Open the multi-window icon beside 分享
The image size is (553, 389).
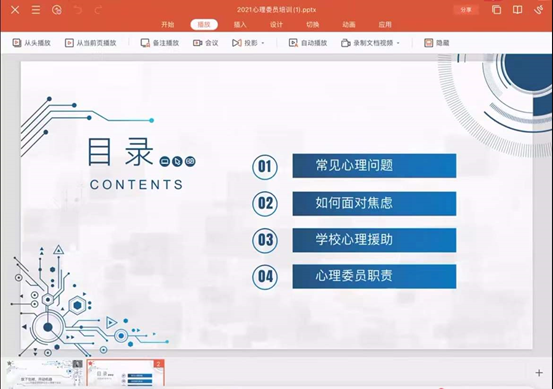coord(497,10)
